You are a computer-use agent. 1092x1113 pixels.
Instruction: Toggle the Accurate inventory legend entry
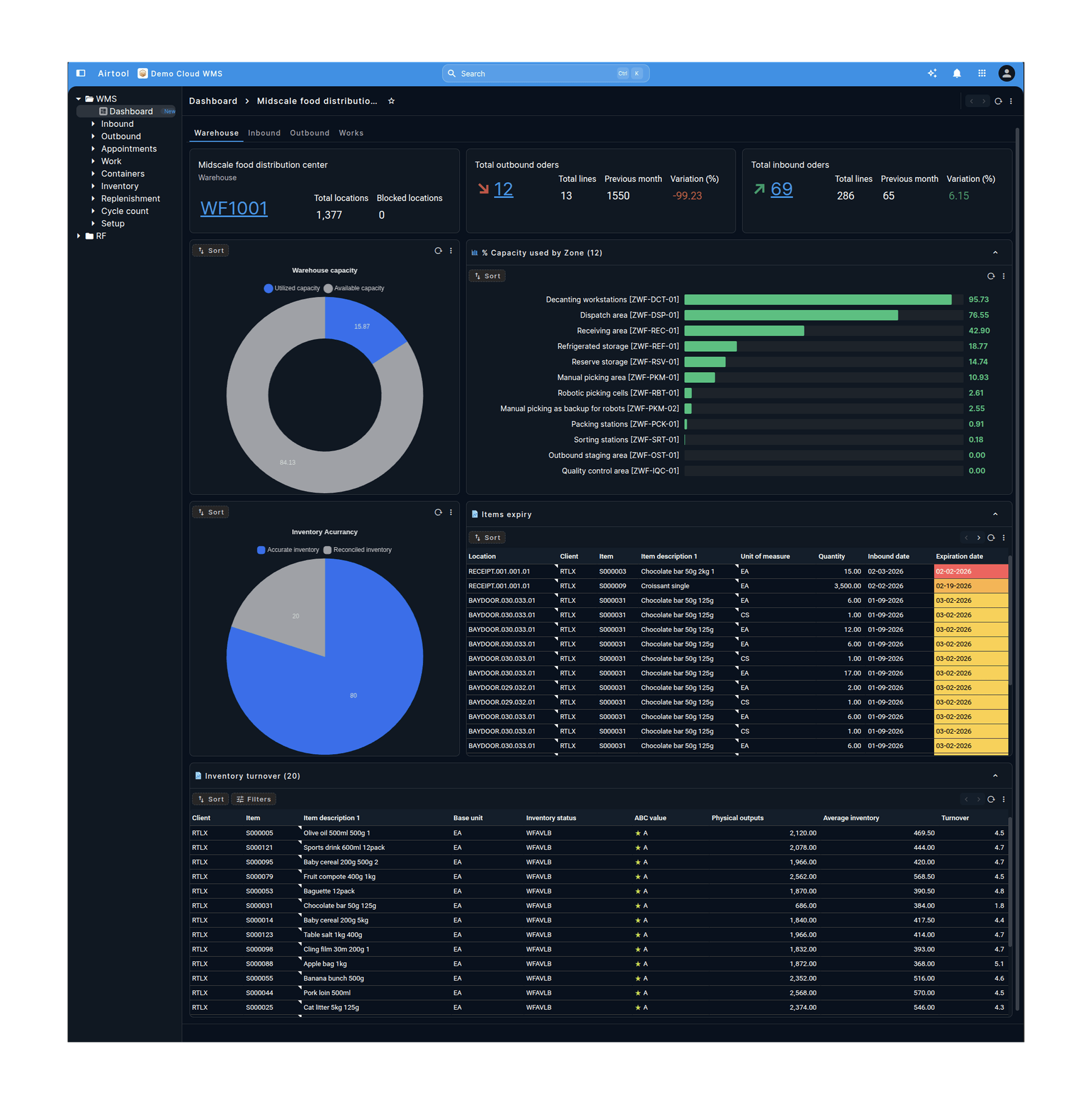288,549
